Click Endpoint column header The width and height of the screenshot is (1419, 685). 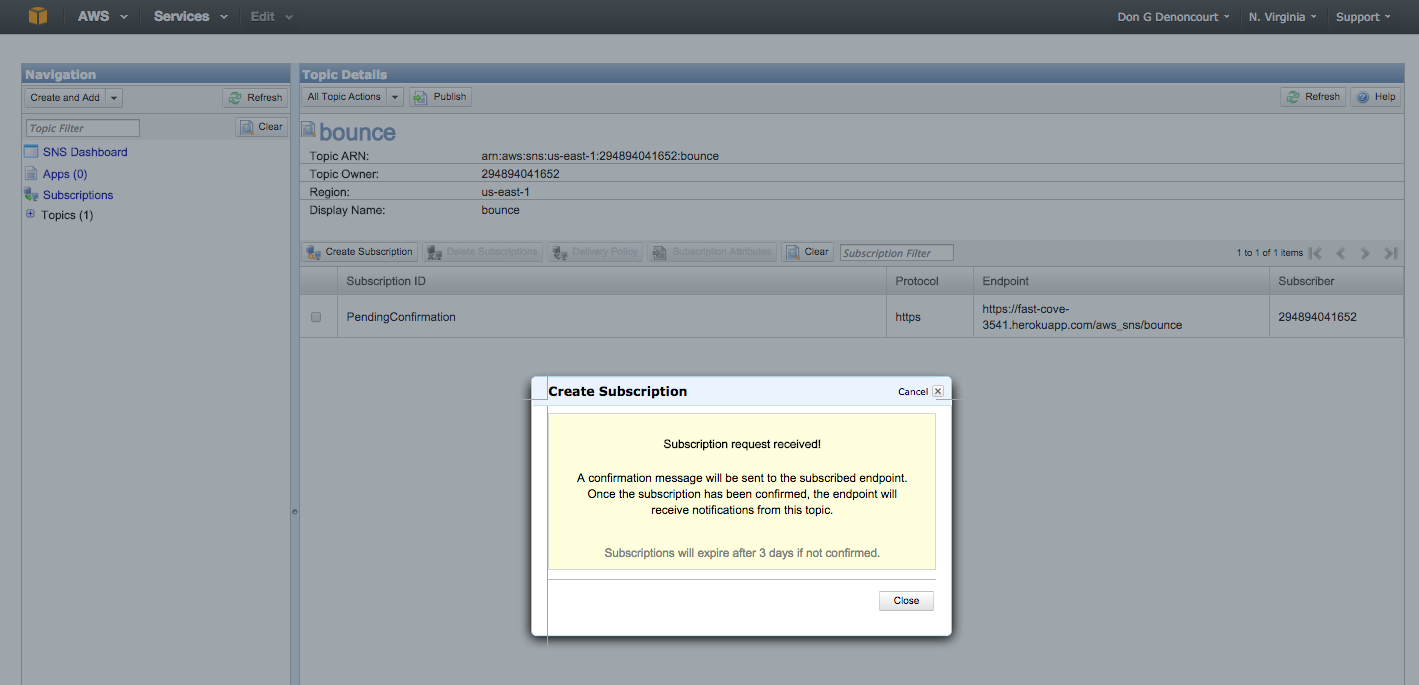[1121, 281]
